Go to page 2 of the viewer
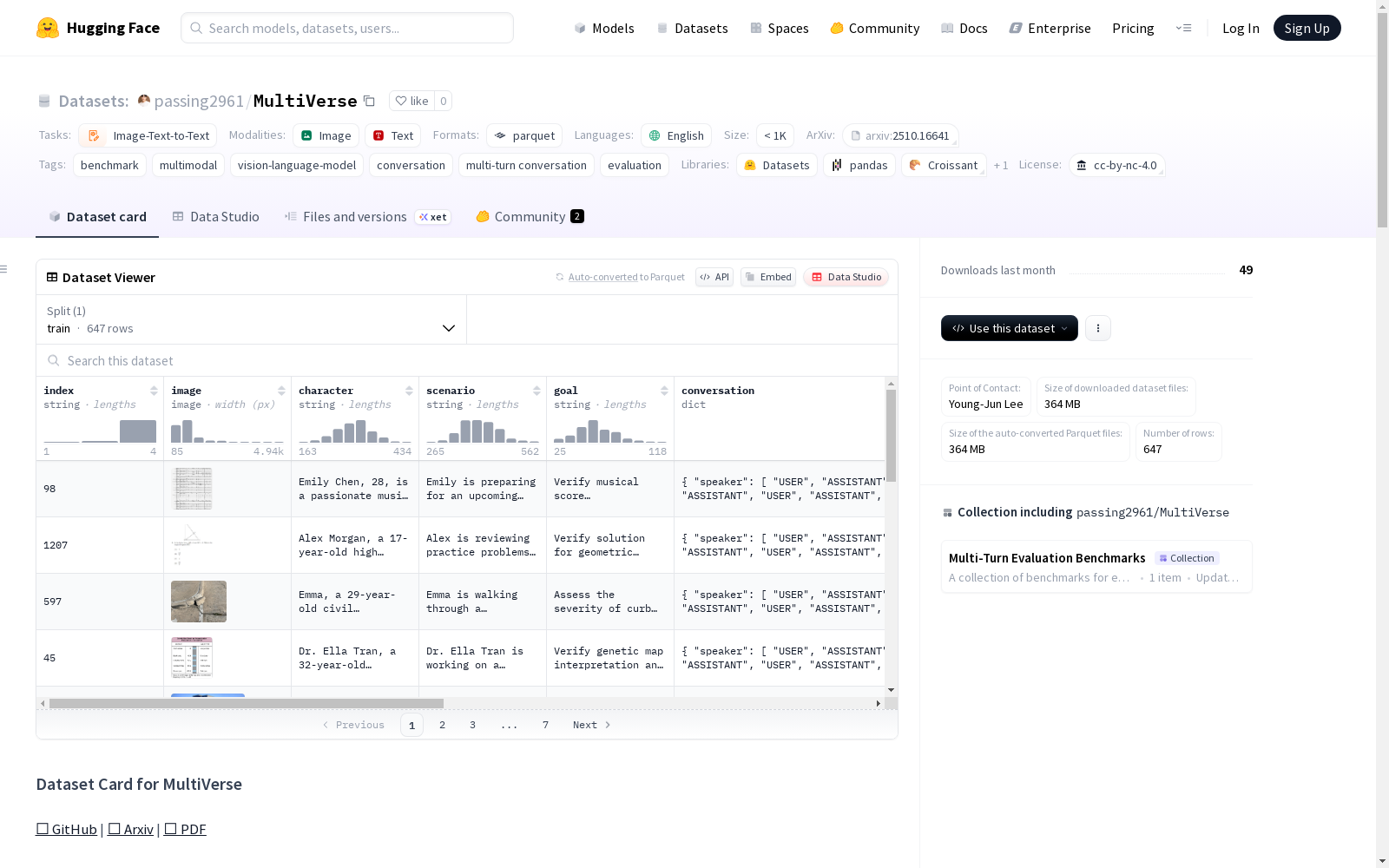Screen dimensions: 1389x868 tap(443, 725)
